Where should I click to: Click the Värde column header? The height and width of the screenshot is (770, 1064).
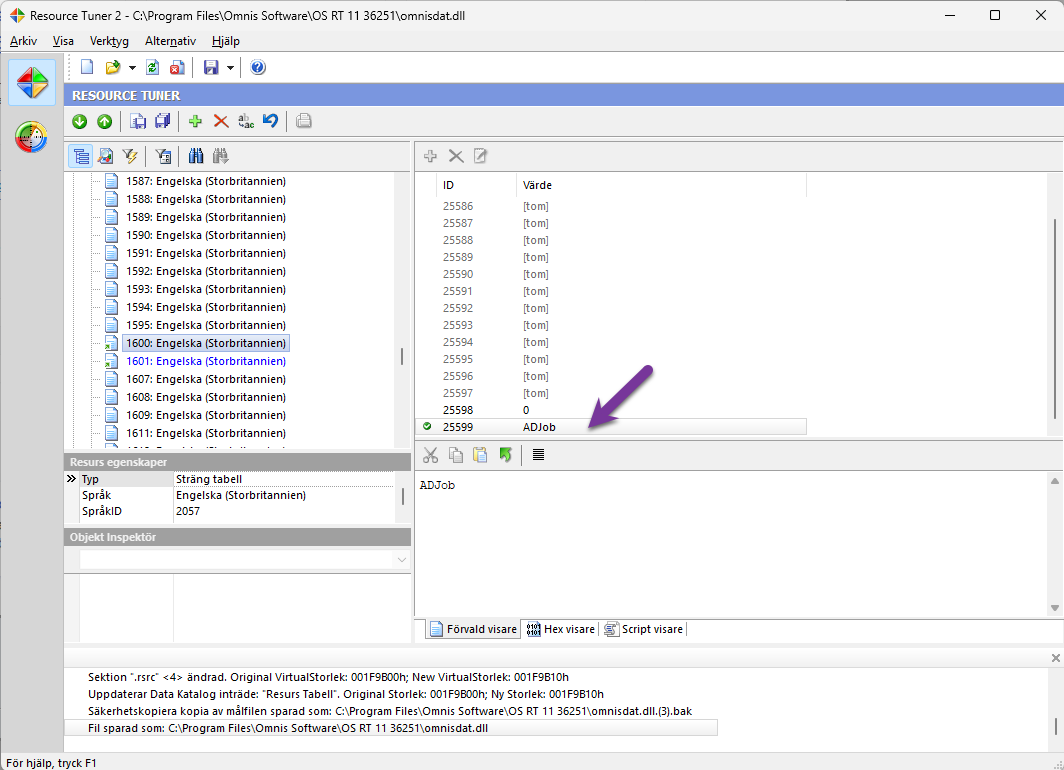pos(662,185)
